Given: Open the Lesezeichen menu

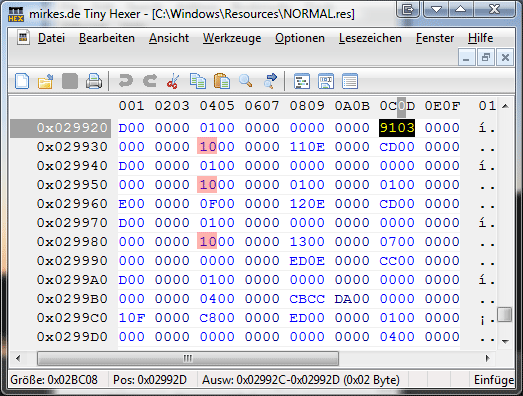Looking at the screenshot, I should [370, 38].
